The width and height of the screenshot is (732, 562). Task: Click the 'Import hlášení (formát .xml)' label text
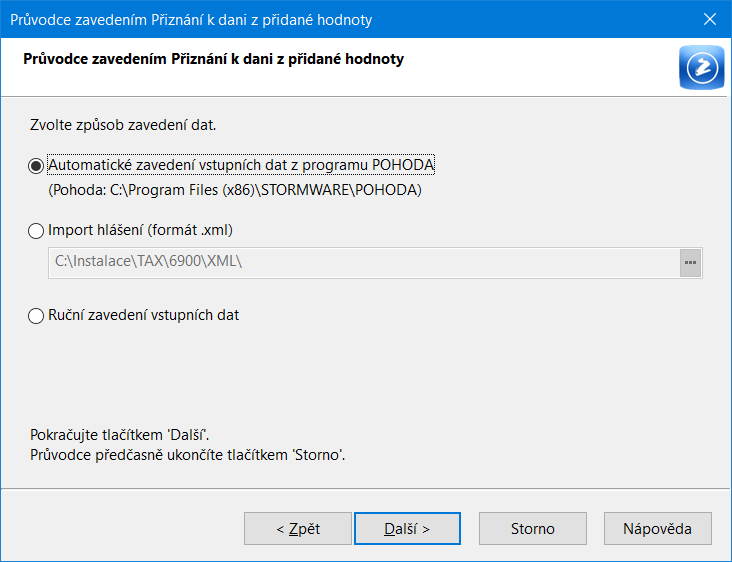(x=140, y=230)
